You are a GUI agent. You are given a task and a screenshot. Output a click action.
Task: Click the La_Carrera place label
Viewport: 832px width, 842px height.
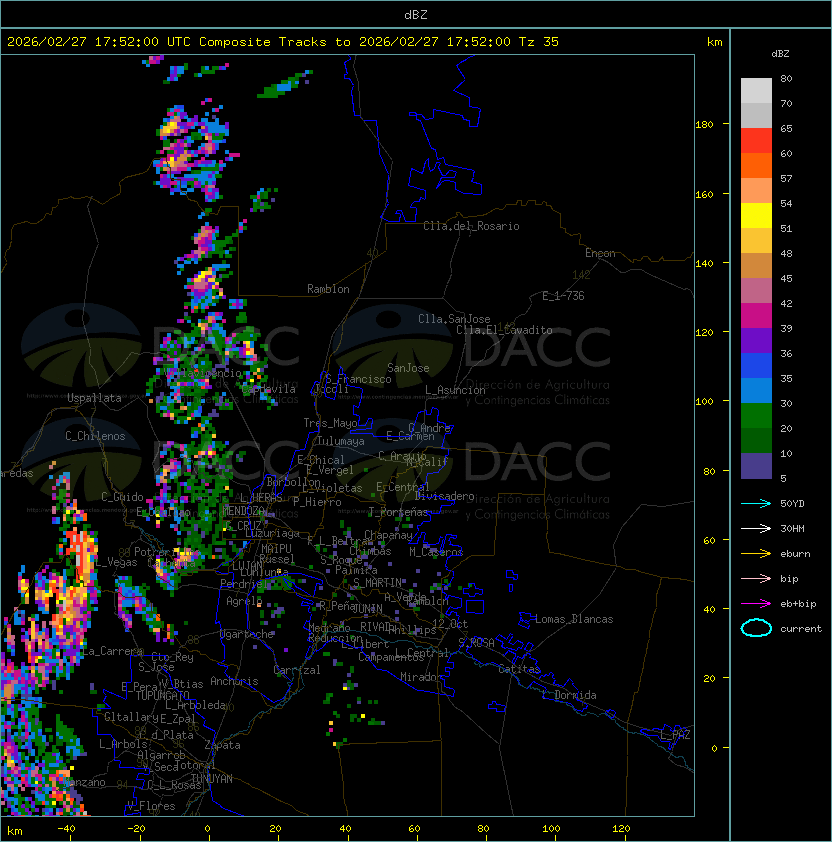[x=113, y=651]
